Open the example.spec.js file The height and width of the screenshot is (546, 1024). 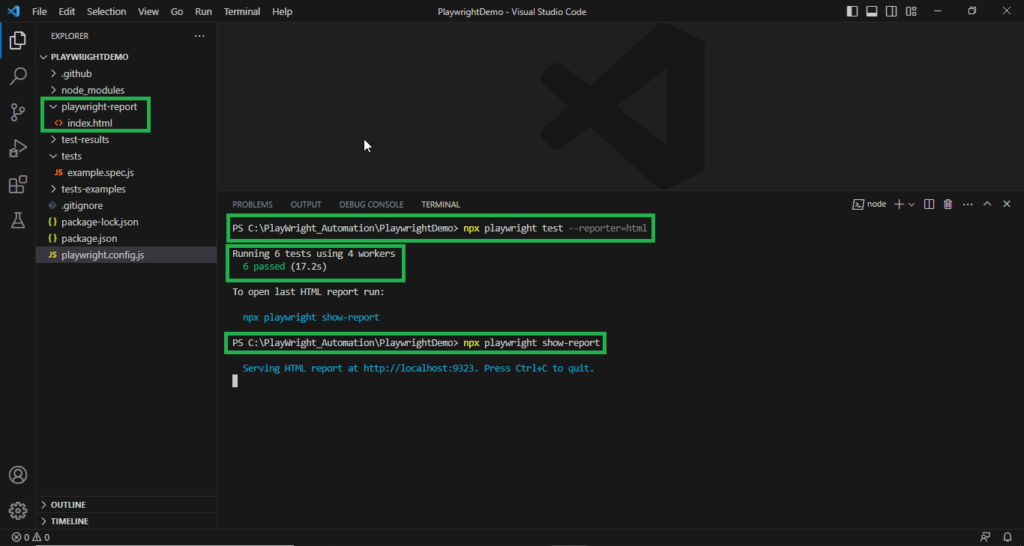(100, 173)
